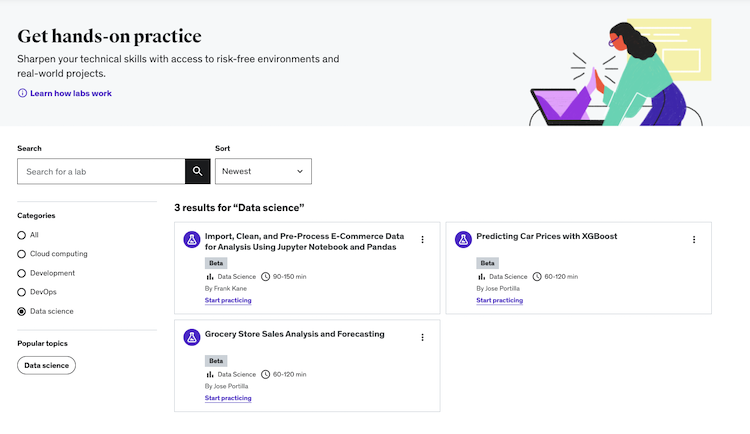This screenshot has height=434, width=750.
Task: Select the Cloud computing category radio button
Action: click(22, 254)
